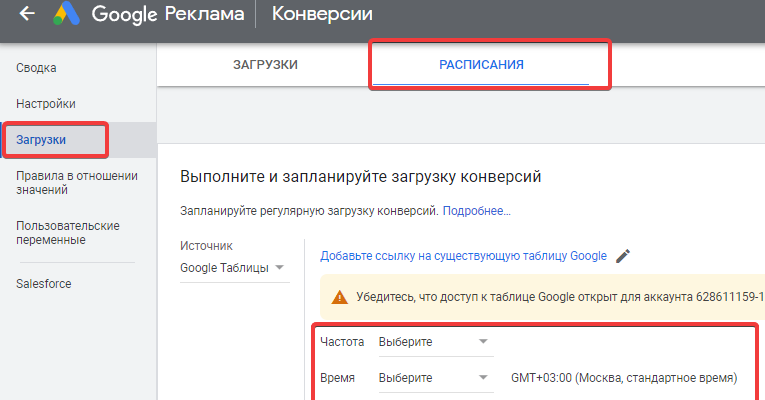Click the Источник label
Image resolution: width=765 pixels, height=400 pixels.
(206, 246)
